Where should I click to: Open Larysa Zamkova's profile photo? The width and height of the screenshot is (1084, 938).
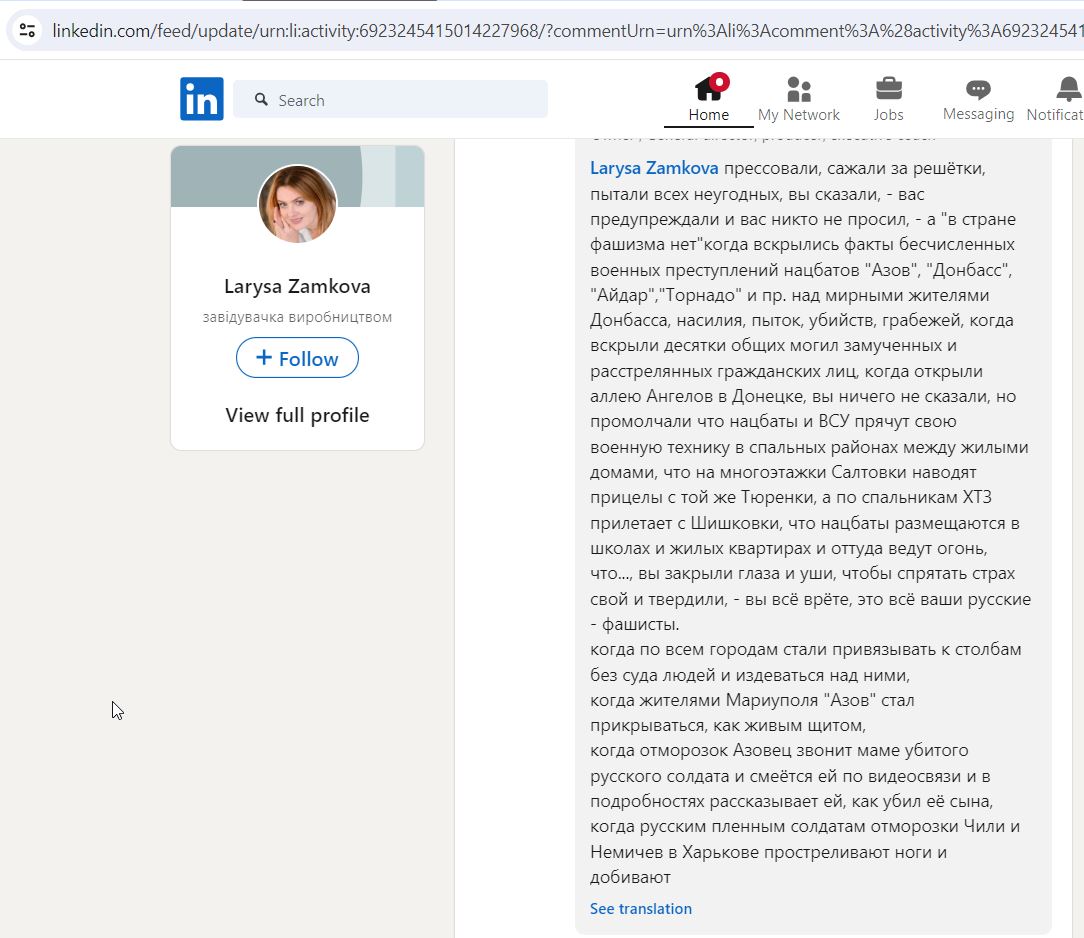pyautogui.click(x=297, y=205)
